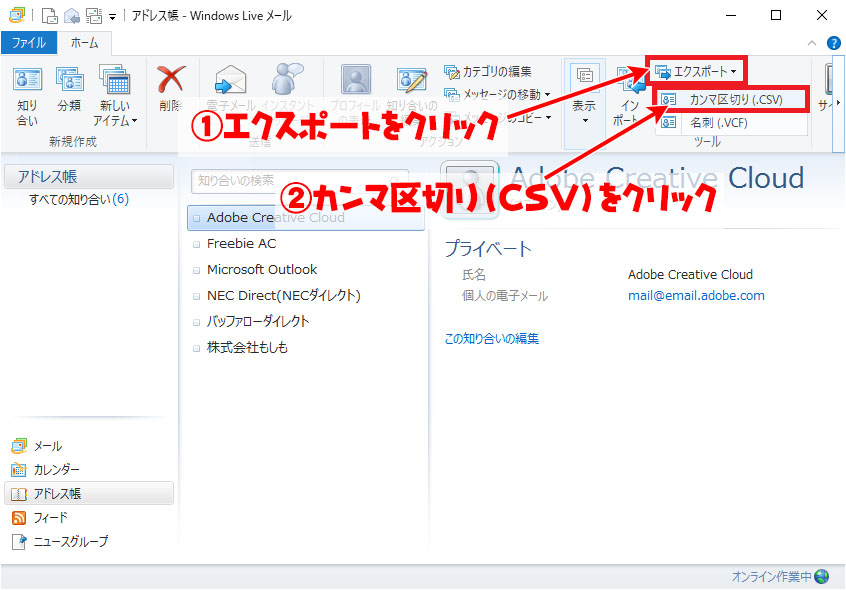This screenshot has width=846, height=590.
Task: Open ニュースグループ in the bottom navigation
Action: tap(60, 541)
